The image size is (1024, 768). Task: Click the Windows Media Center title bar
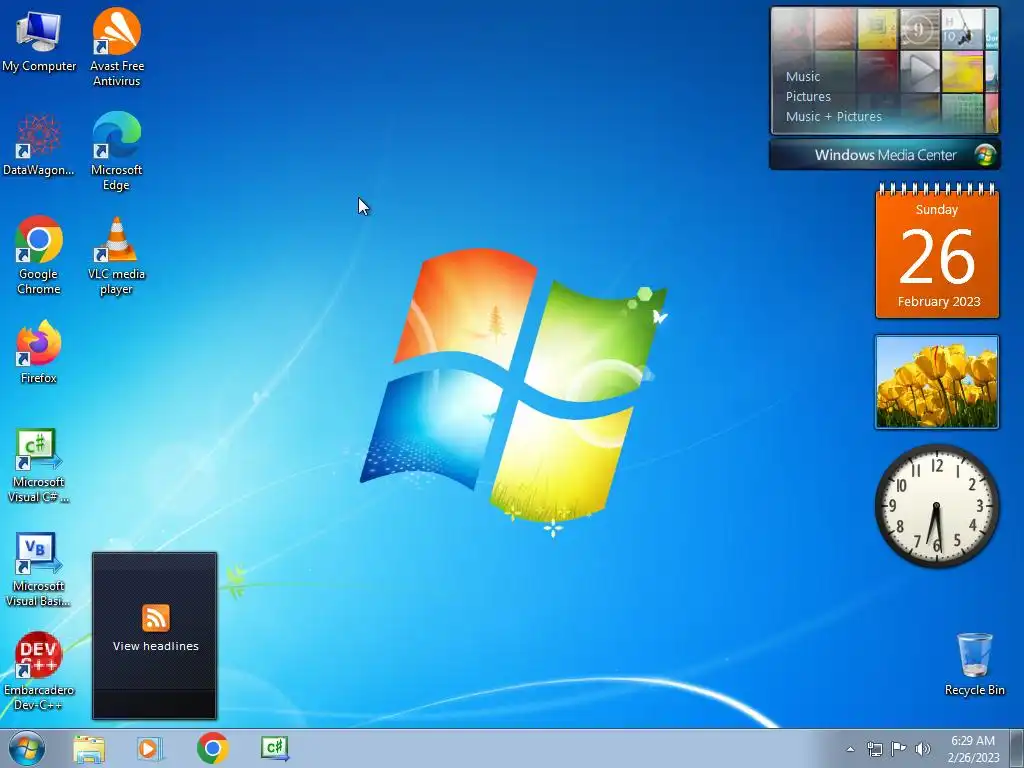pyautogui.click(x=885, y=155)
